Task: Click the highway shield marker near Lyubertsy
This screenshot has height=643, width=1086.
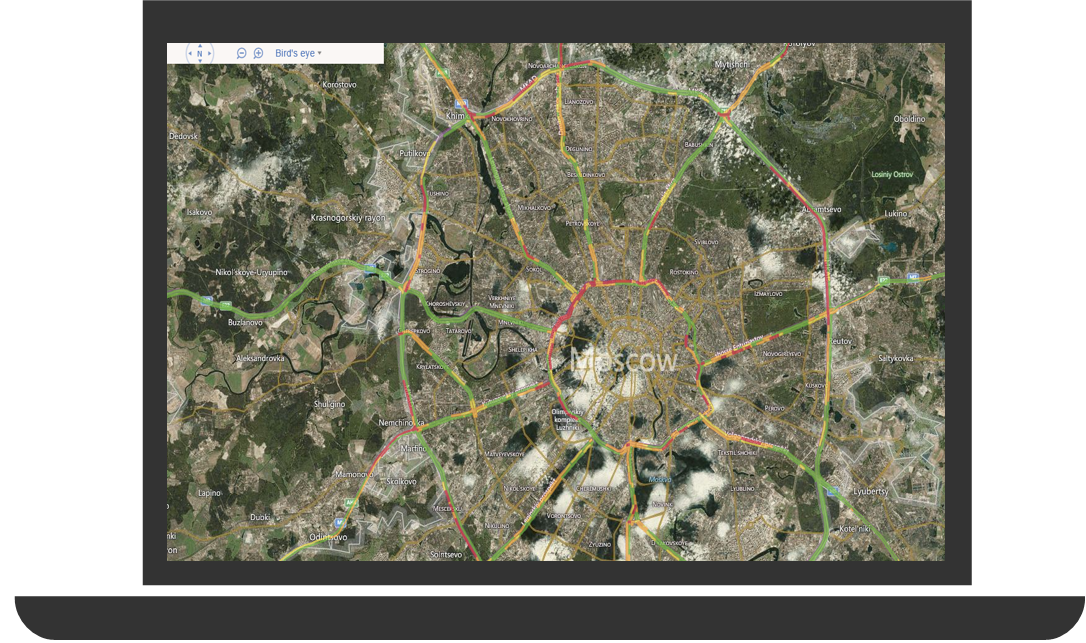Action: coord(832,490)
